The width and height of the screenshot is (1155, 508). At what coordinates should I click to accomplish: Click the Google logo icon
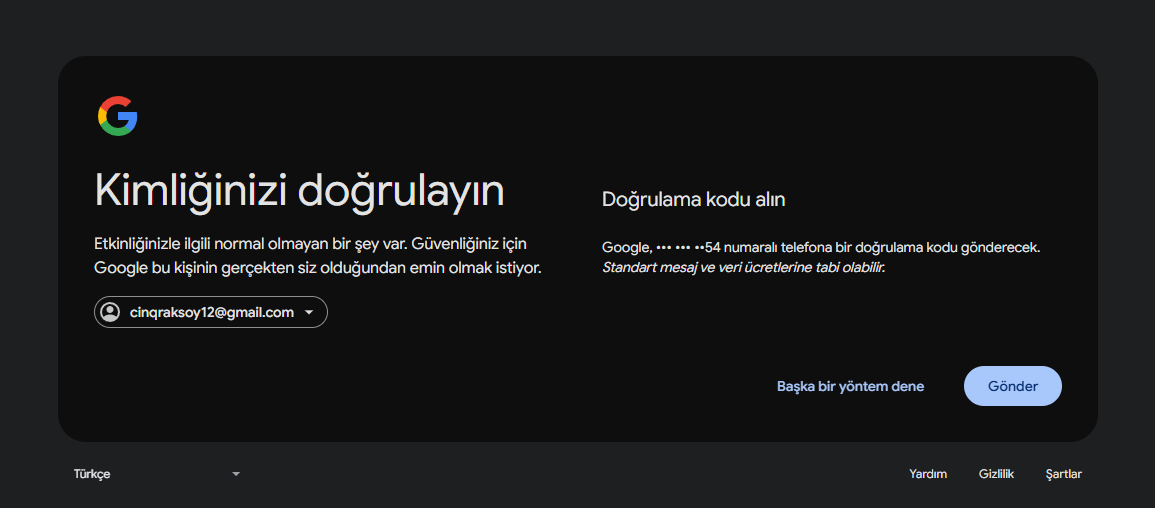[118, 116]
